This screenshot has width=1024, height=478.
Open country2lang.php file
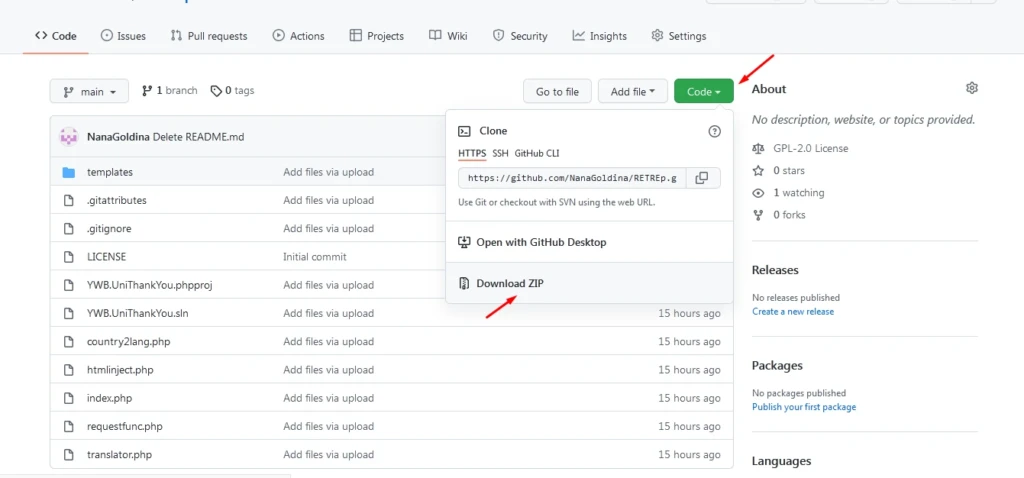point(129,342)
